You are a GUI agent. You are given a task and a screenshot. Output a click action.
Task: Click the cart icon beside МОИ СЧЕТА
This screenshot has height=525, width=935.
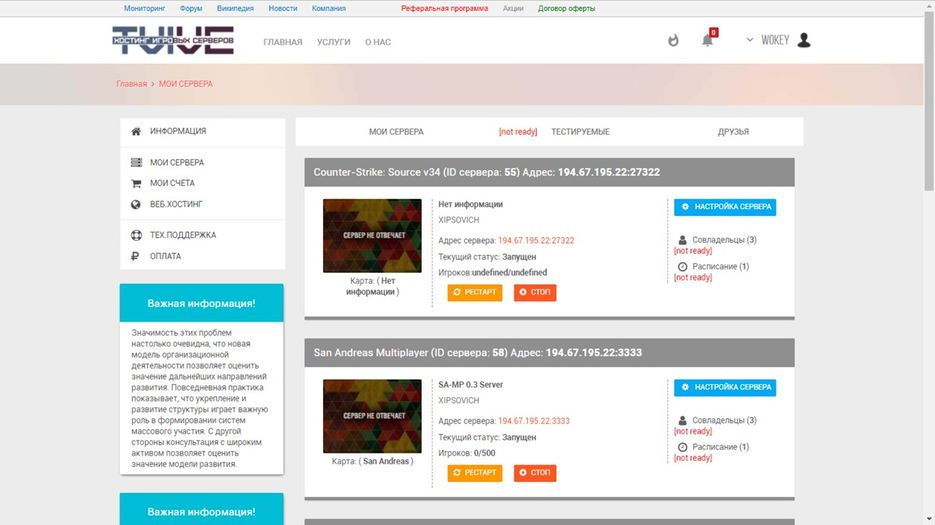tap(136, 183)
